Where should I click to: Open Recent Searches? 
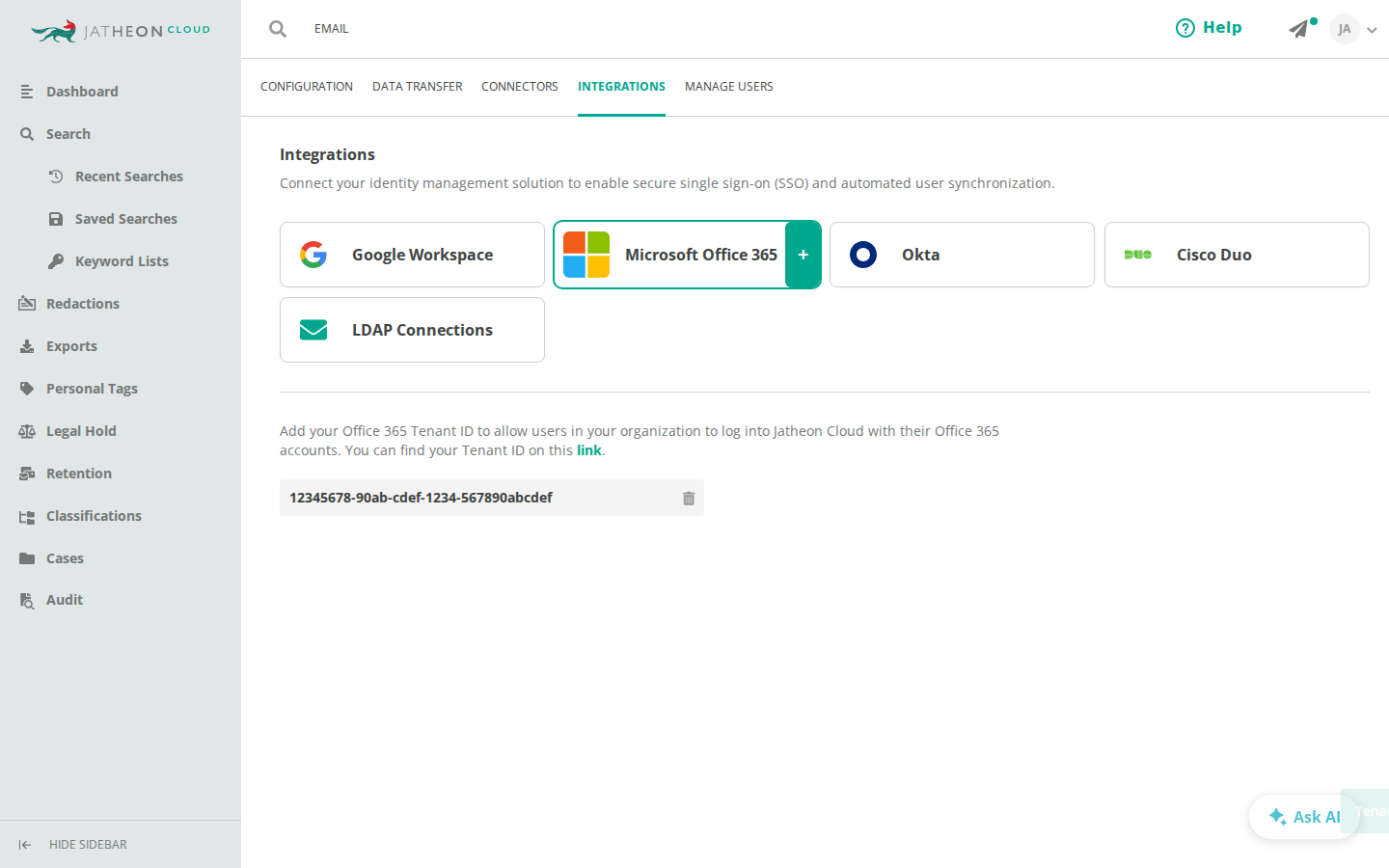tap(128, 176)
